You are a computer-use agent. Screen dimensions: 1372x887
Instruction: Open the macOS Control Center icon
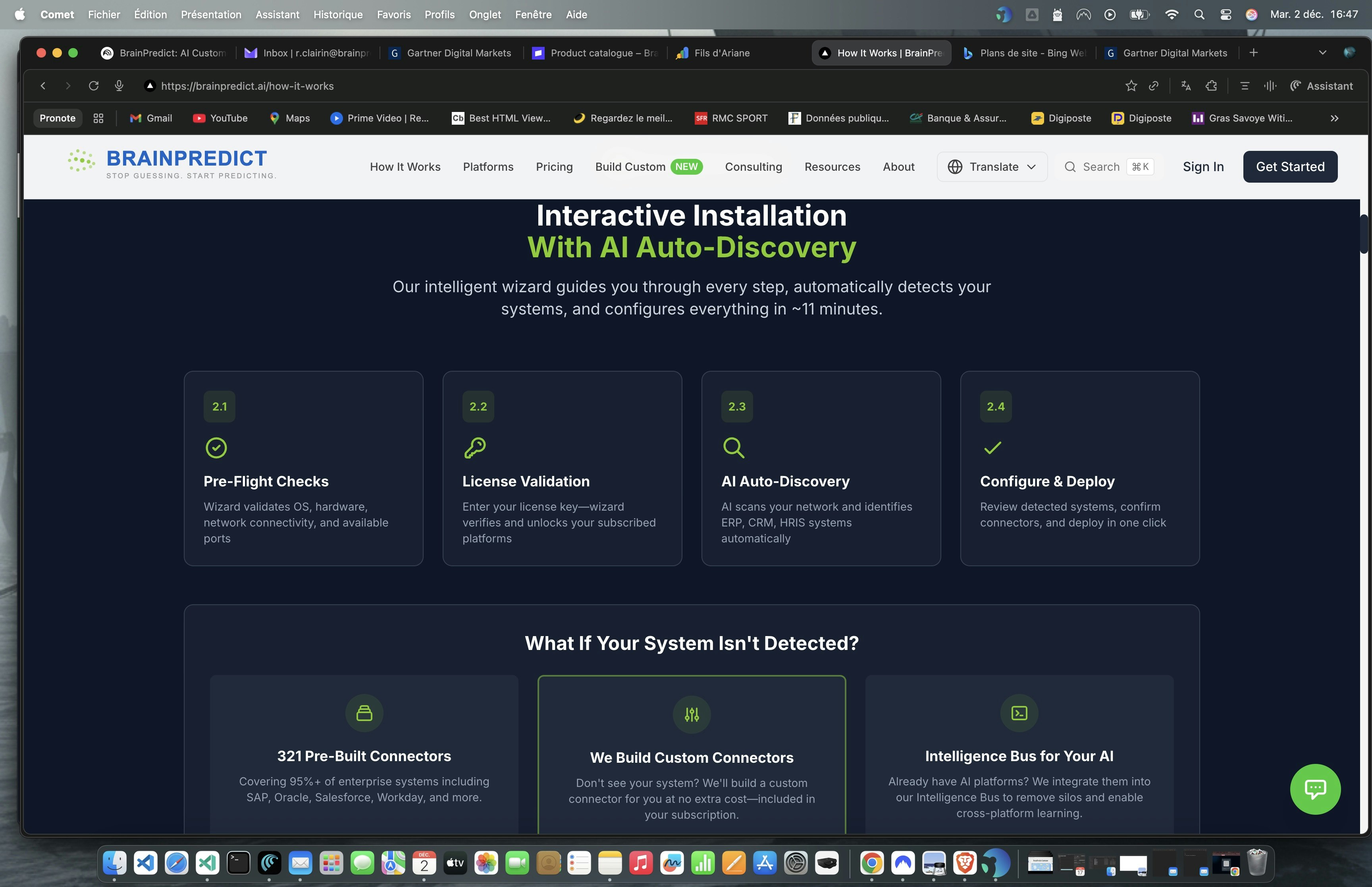[1225, 14]
